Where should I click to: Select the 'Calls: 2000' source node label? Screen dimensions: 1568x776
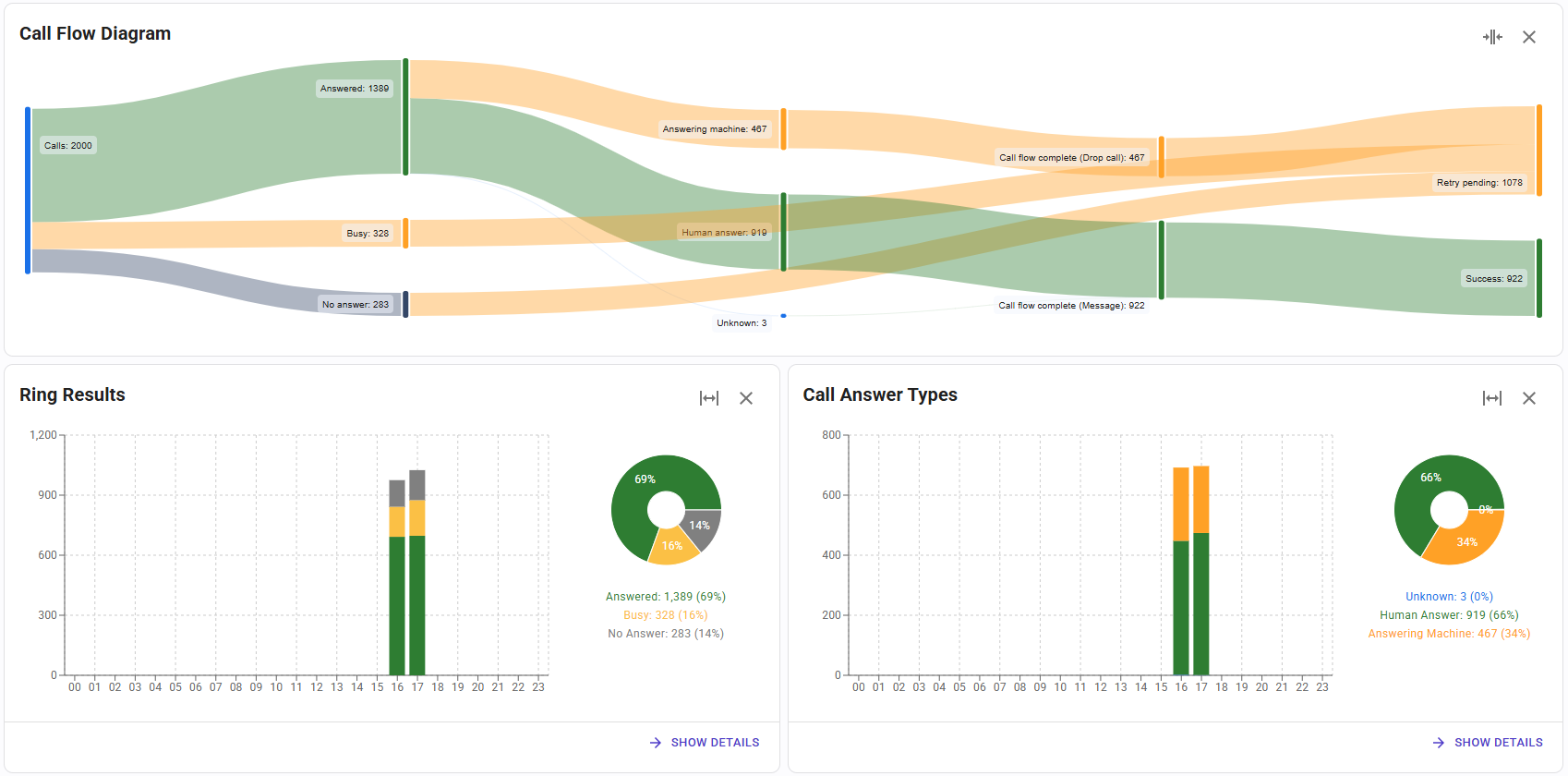68,146
